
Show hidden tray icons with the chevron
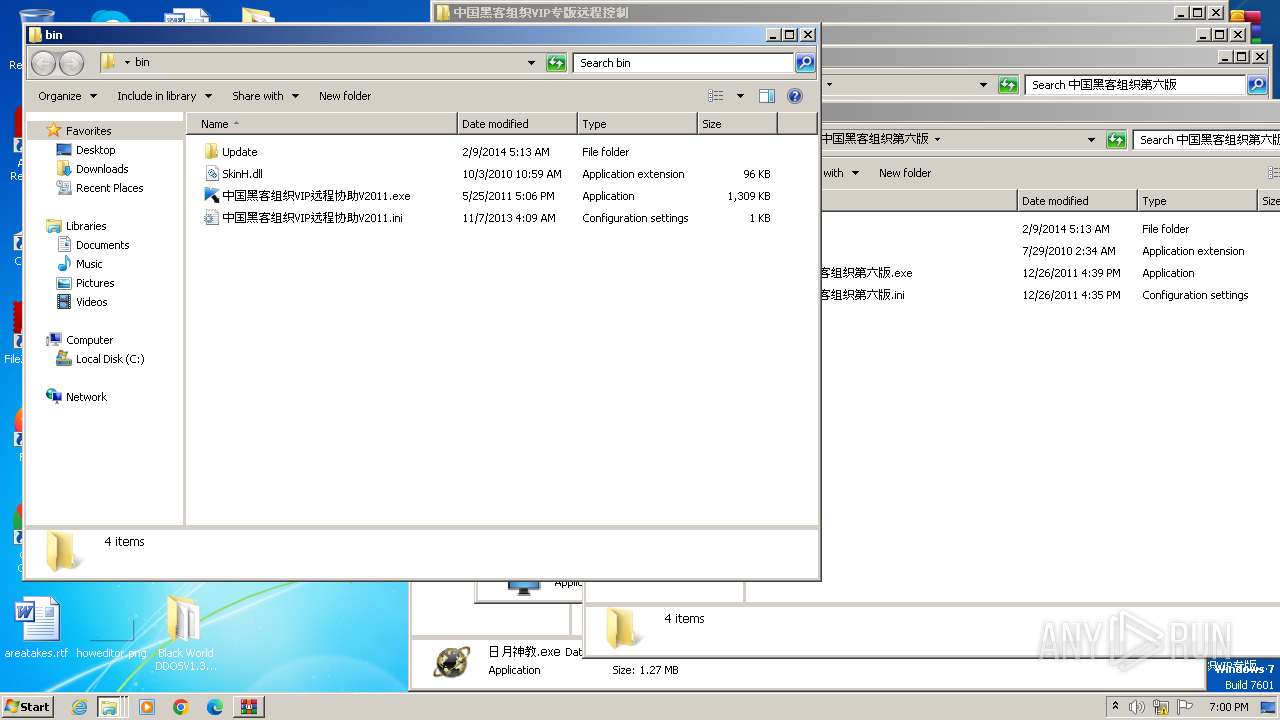coord(1116,707)
